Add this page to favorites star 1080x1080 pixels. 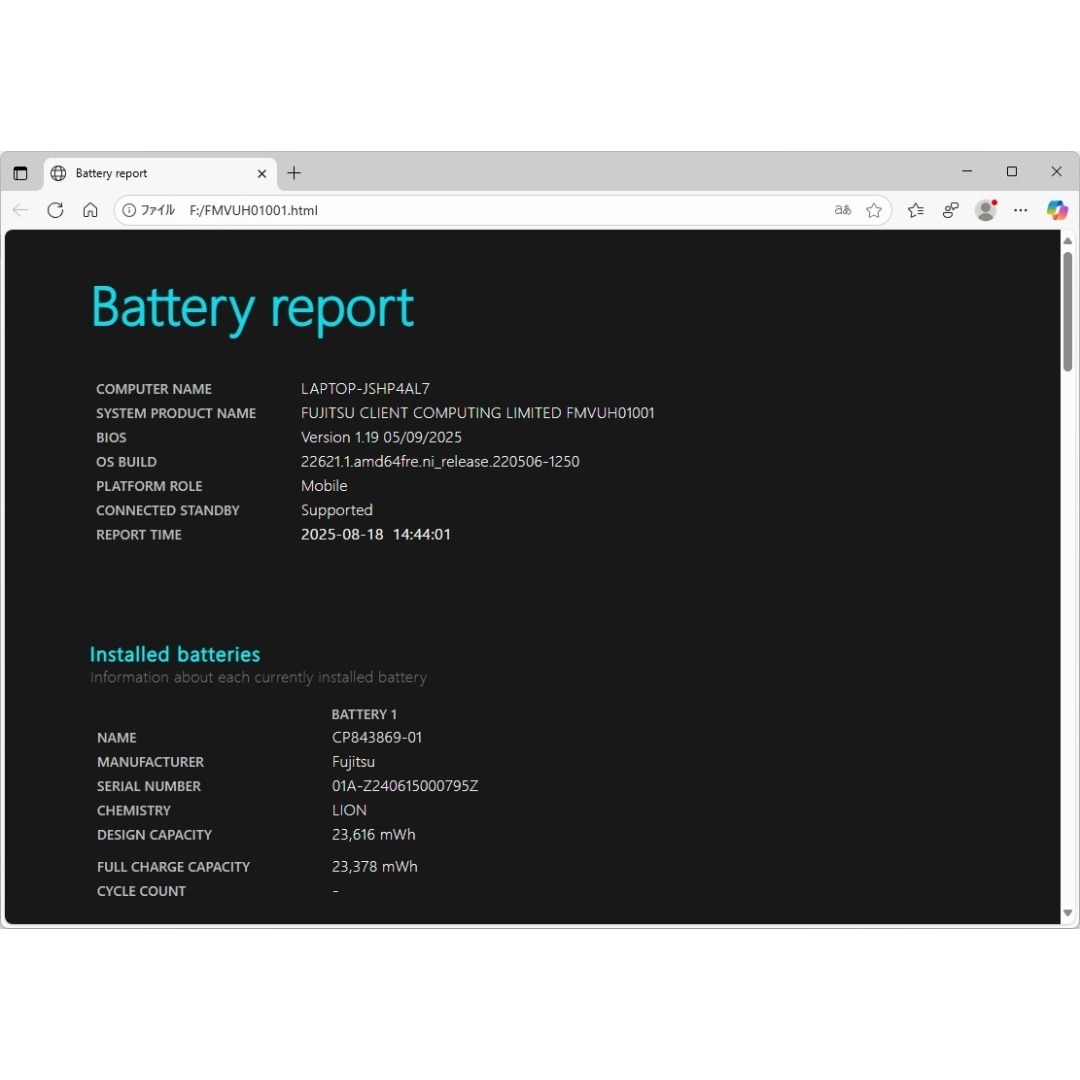coord(874,210)
